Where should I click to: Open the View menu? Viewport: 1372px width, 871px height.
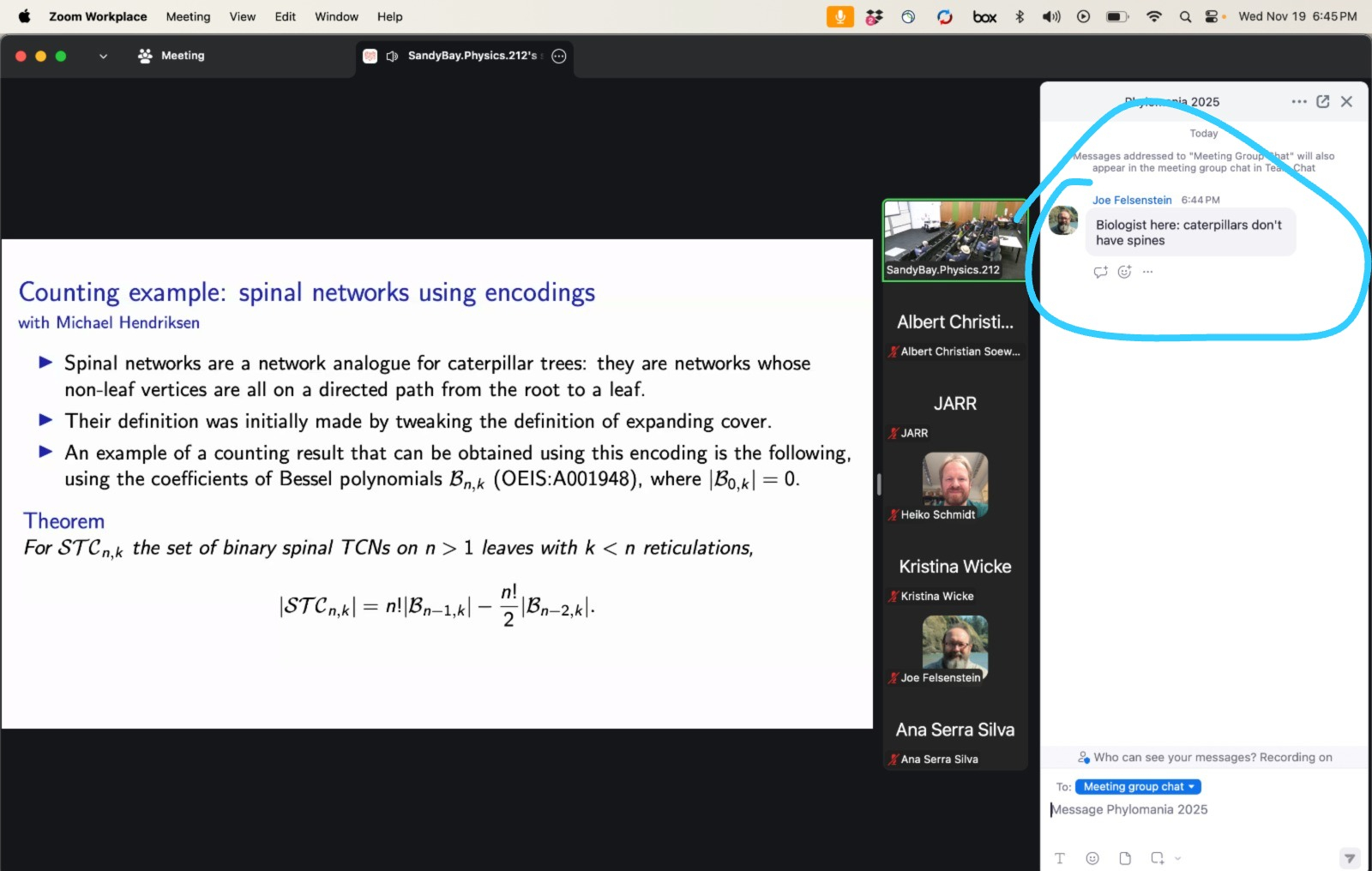pyautogui.click(x=242, y=16)
